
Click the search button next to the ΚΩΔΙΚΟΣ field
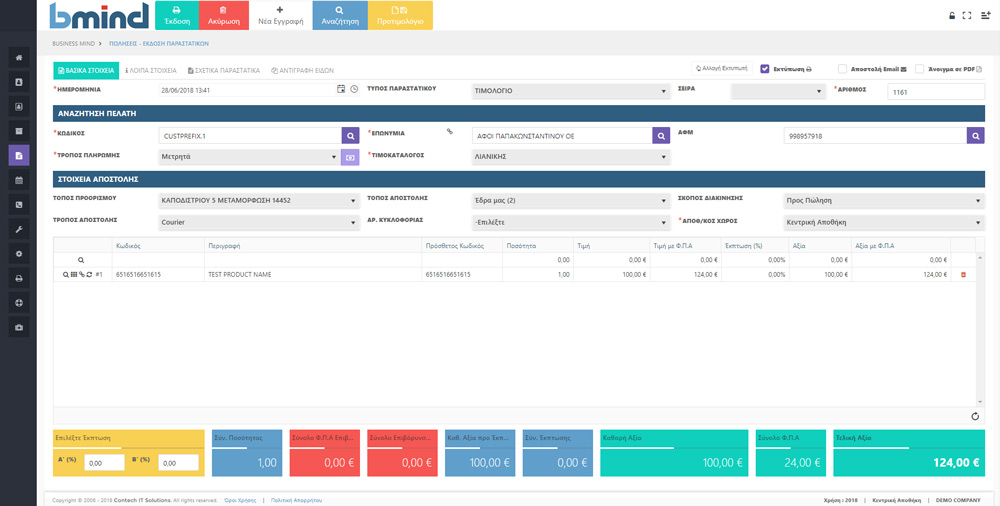click(x=350, y=135)
